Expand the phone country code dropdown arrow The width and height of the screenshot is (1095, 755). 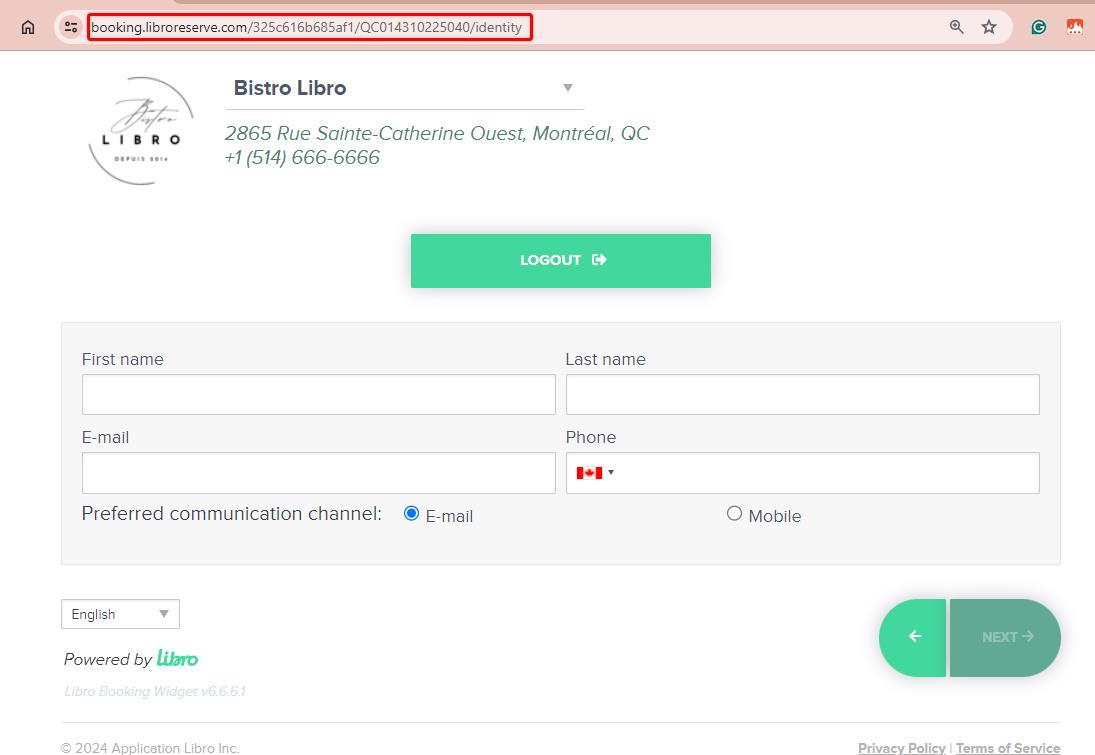click(x=611, y=472)
